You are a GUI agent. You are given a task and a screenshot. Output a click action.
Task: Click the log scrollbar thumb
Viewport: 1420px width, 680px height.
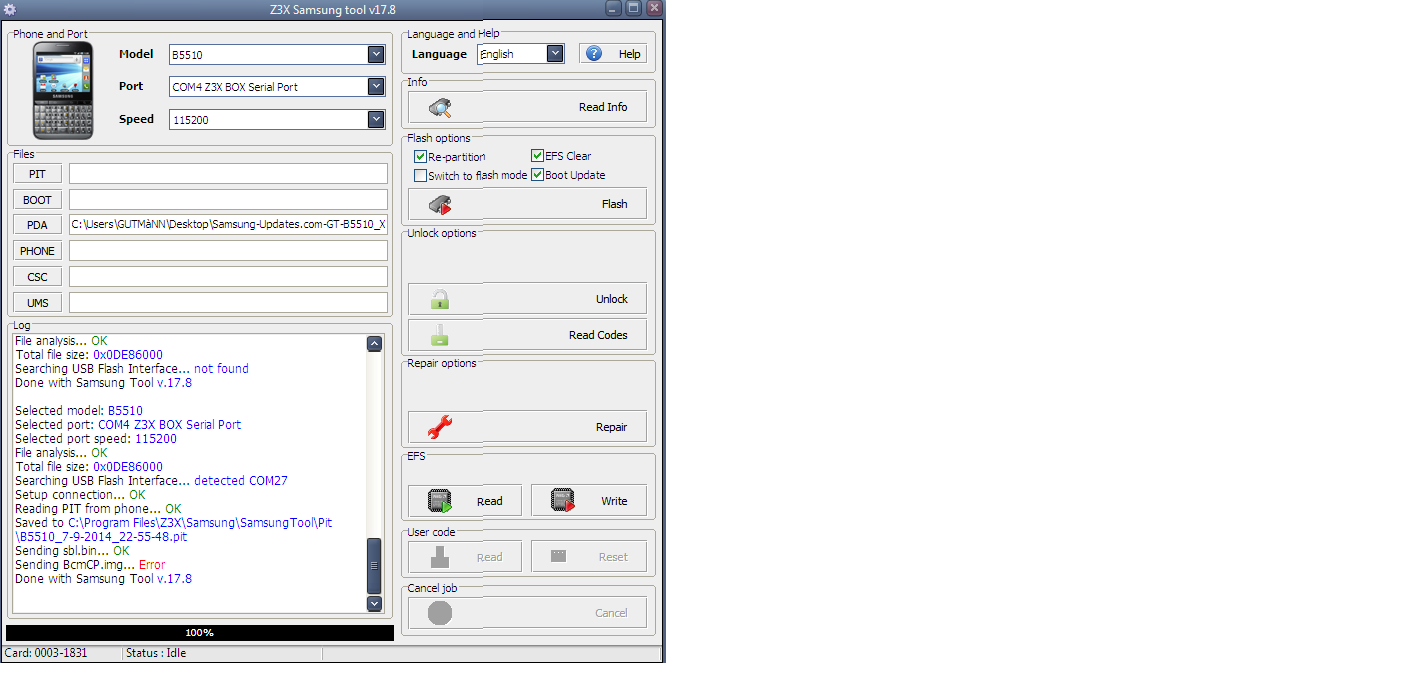point(374,566)
